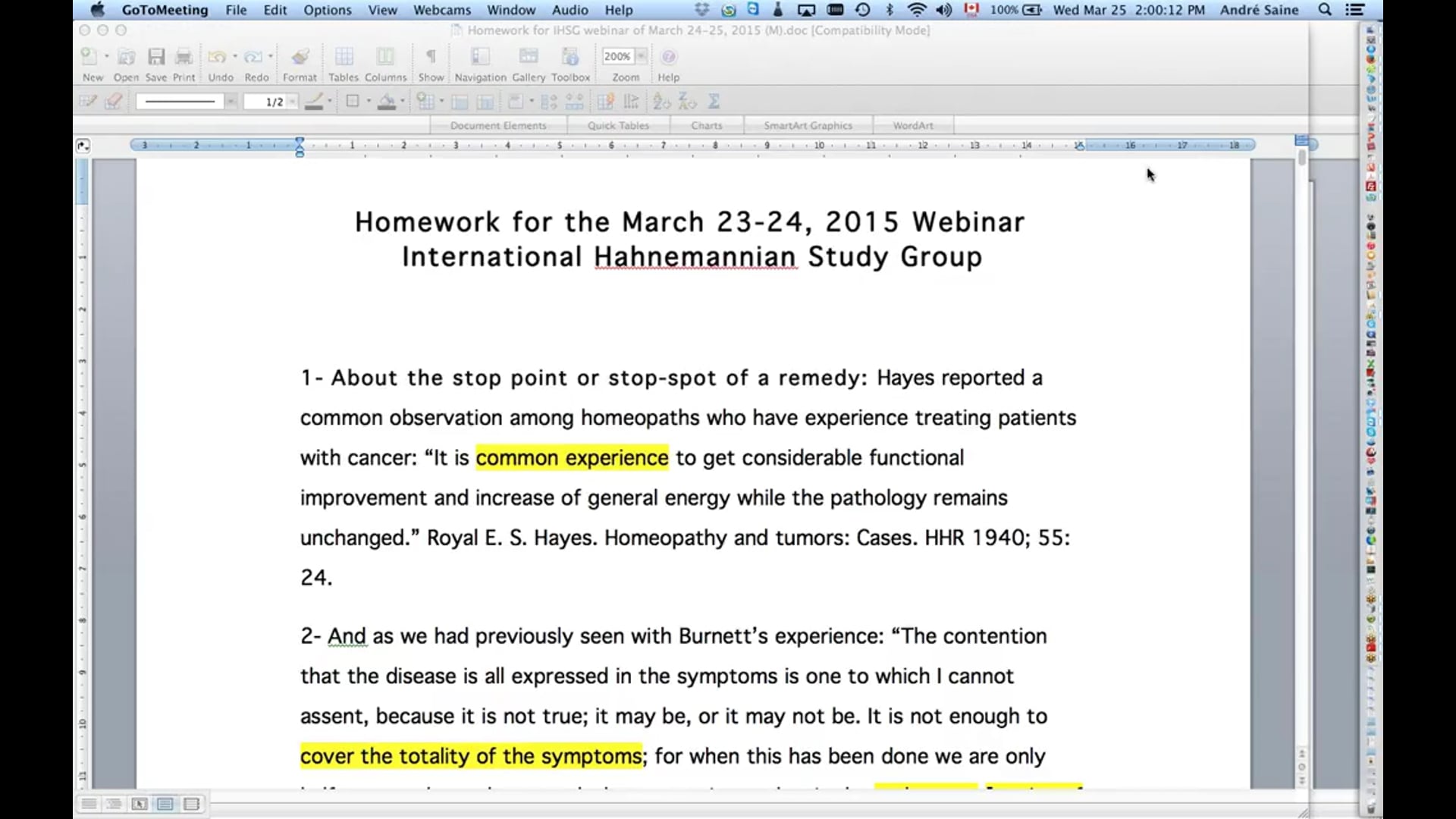Open the Navigation pane
The width and height of the screenshot is (1456, 819).
coord(479,55)
